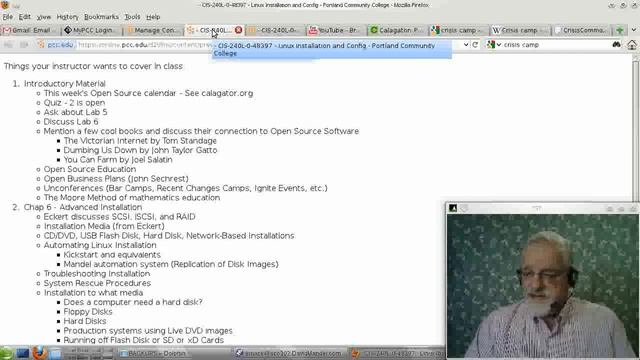This screenshot has height=360, width=640.
Task: Select 'Kickstart and equivalents' text
Action: (x=112, y=255)
